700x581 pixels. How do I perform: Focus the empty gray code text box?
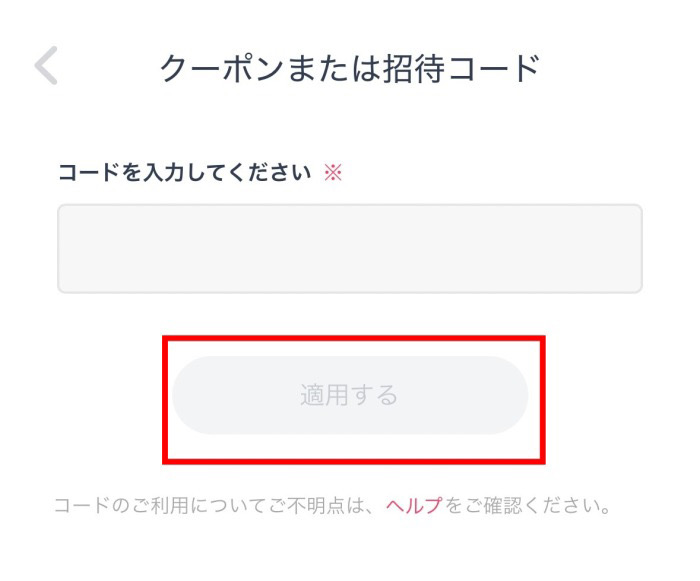pyautogui.click(x=349, y=249)
